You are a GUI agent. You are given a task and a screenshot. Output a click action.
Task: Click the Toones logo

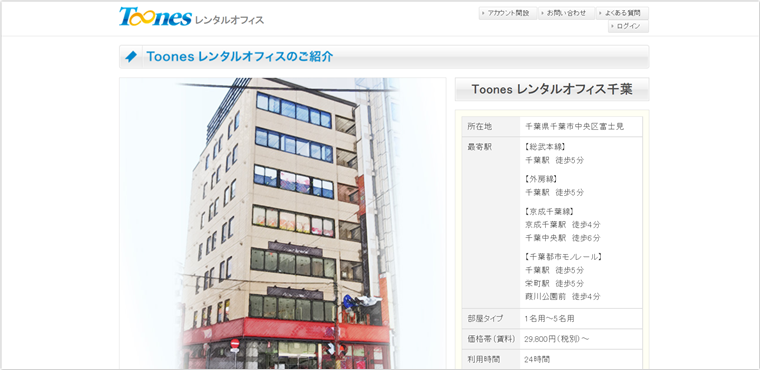click(x=156, y=16)
